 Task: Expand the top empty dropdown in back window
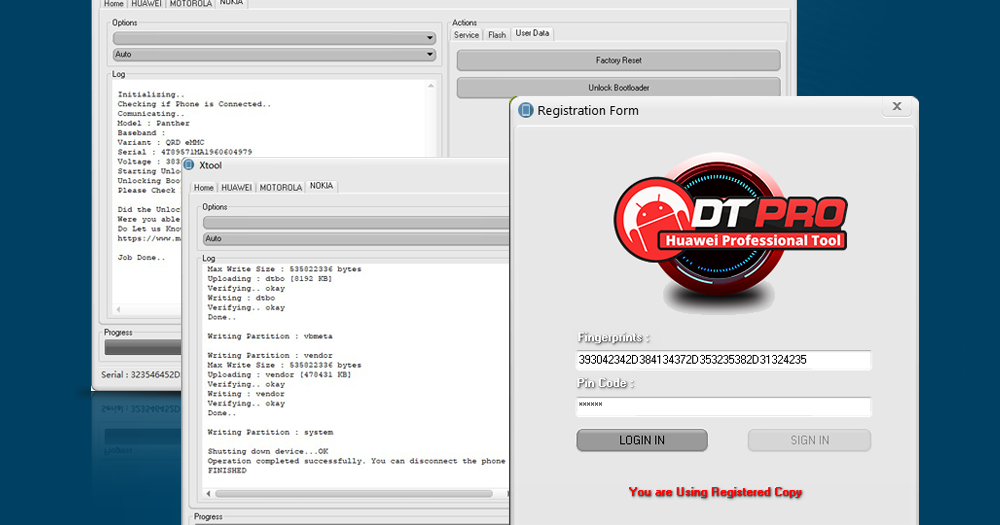[x=274, y=38]
